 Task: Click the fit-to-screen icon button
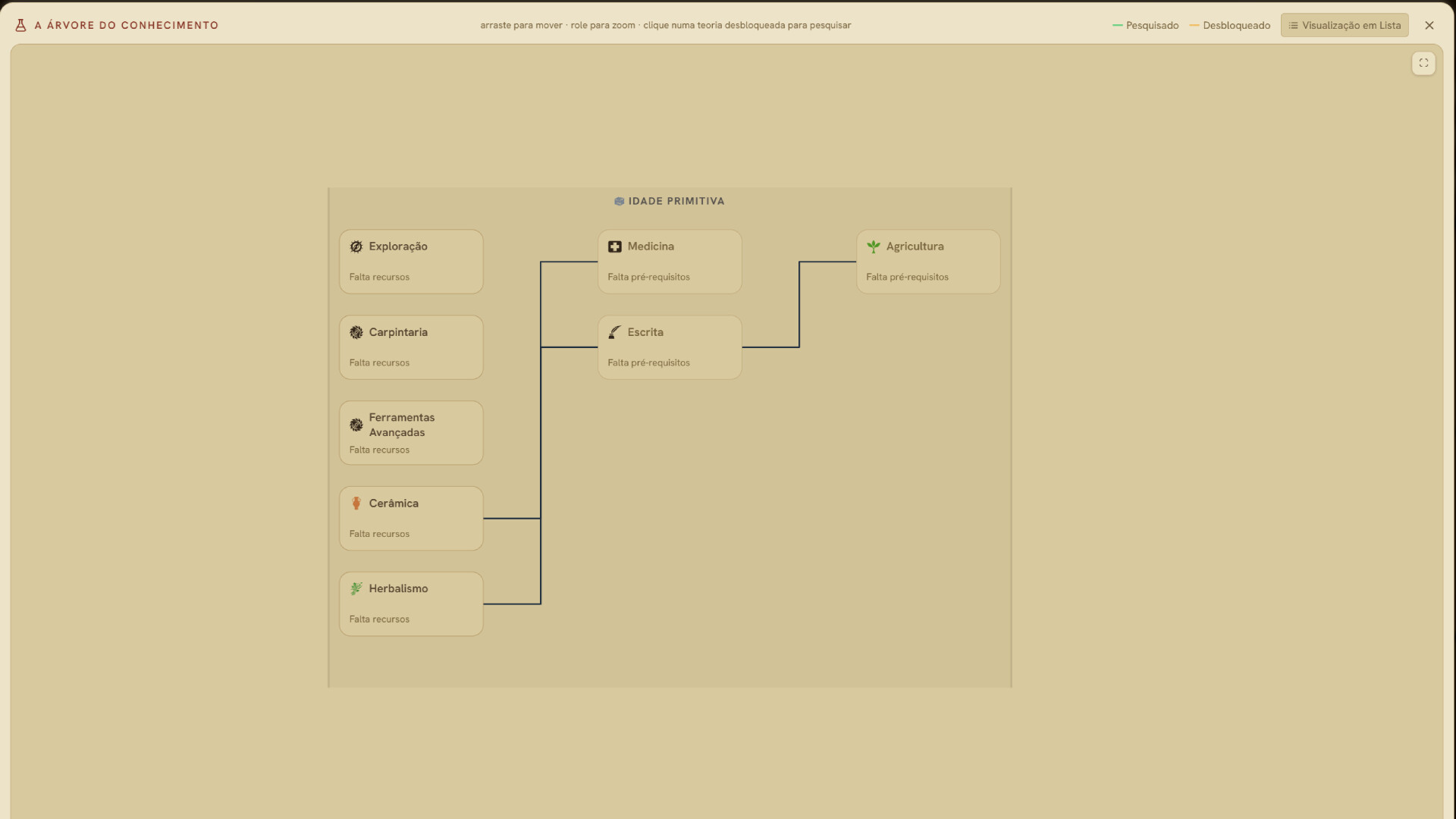click(1423, 63)
